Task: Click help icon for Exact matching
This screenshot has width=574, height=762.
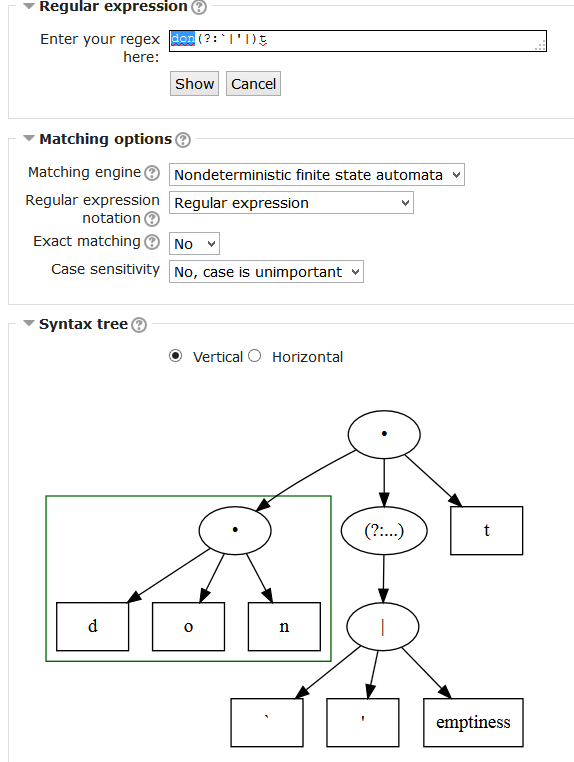Action: [x=152, y=242]
